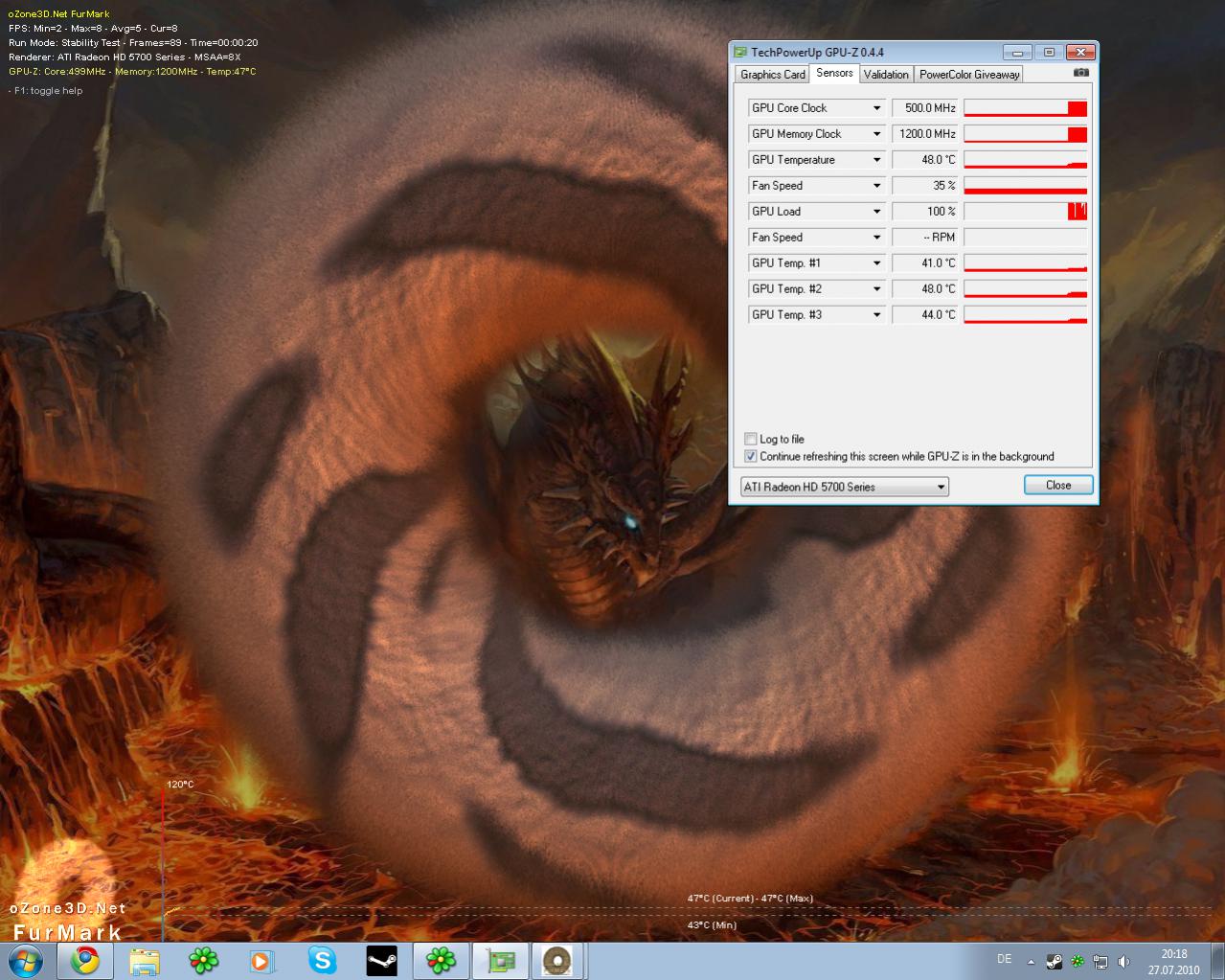1225x980 pixels.
Task: Open the volume speaker tray icon
Action: tap(1124, 961)
